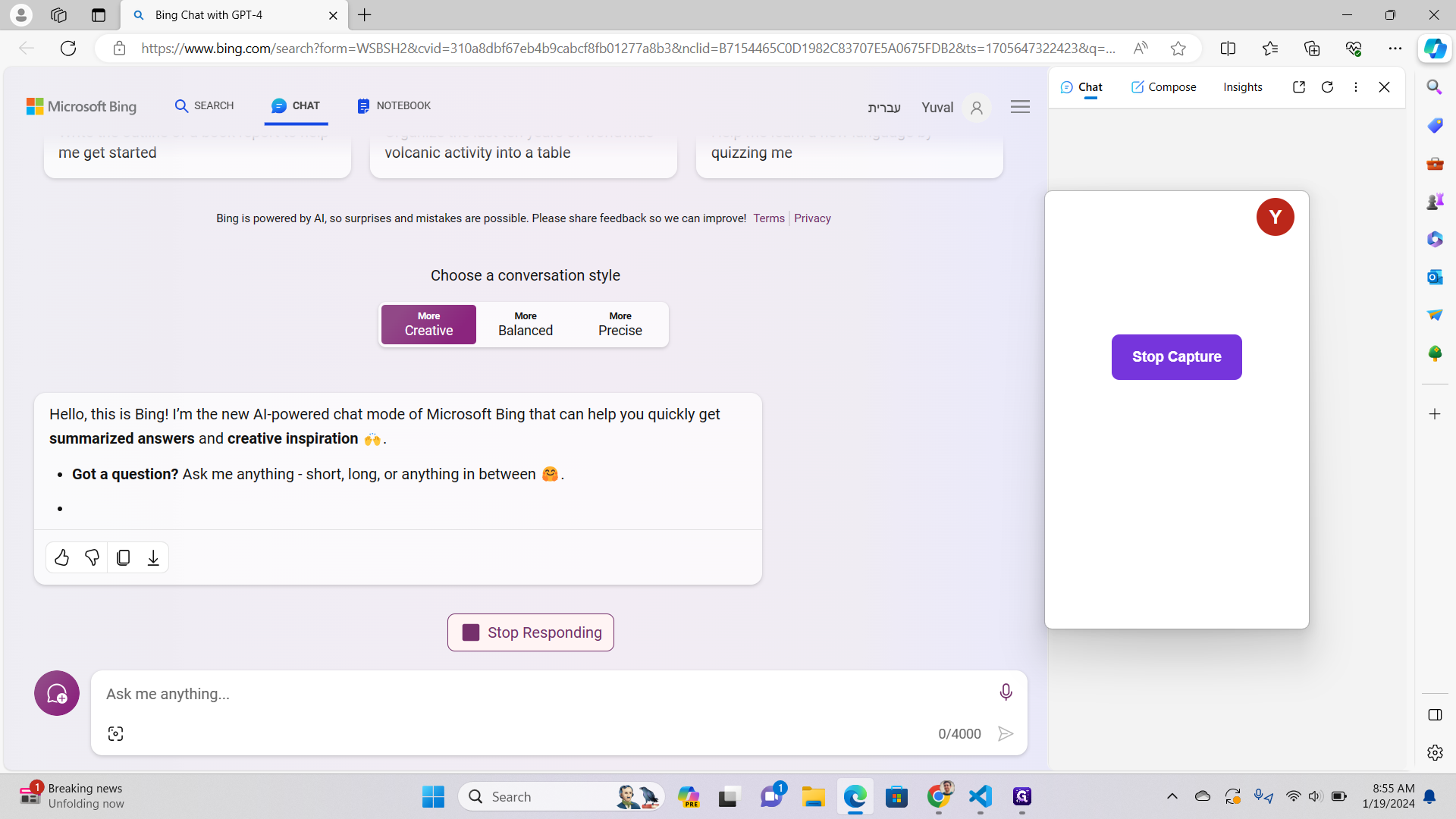The height and width of the screenshot is (819, 1456).
Task: Reload the Bing page
Action: point(68,49)
